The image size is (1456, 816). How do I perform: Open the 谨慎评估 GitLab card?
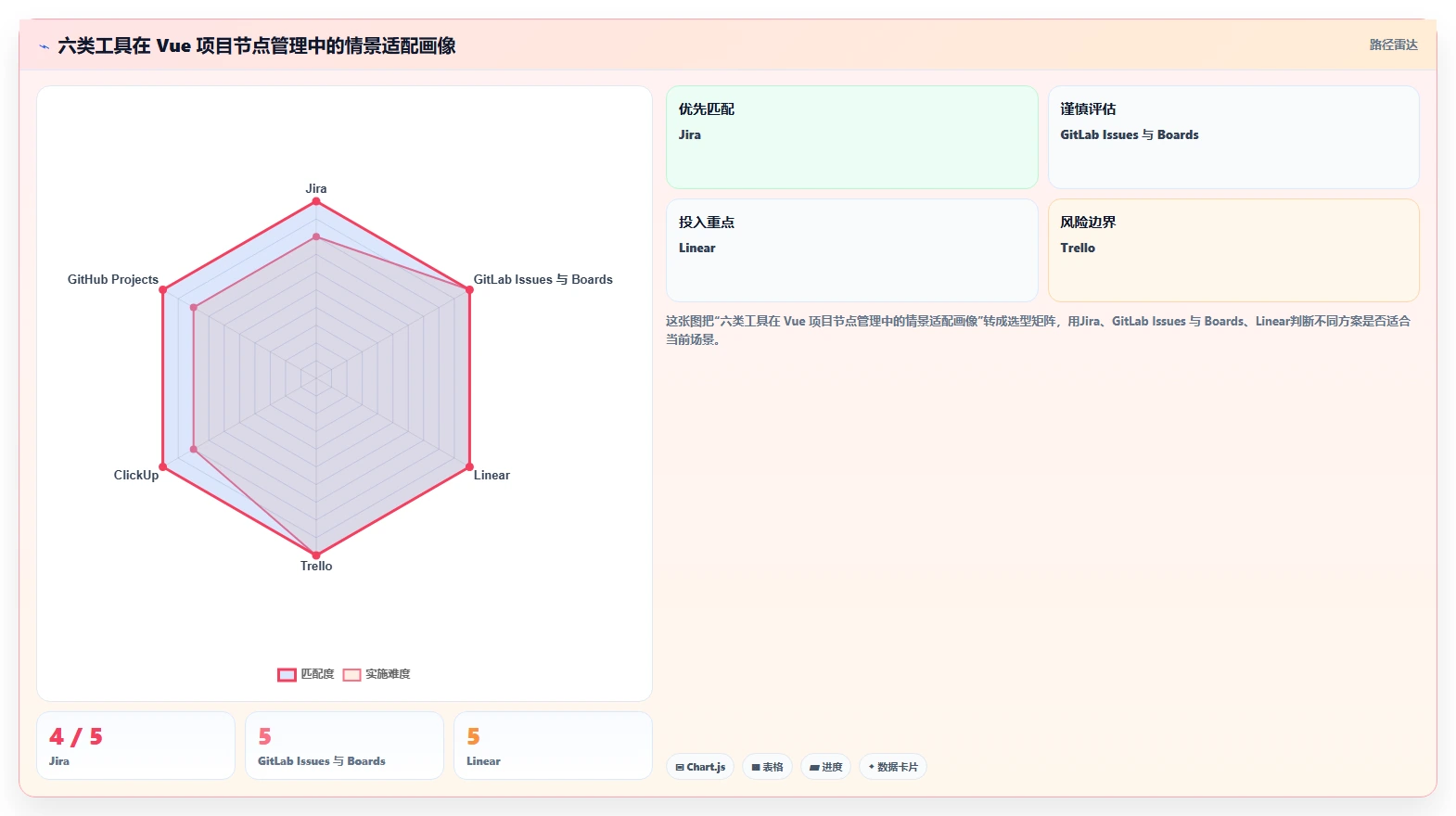(1233, 137)
